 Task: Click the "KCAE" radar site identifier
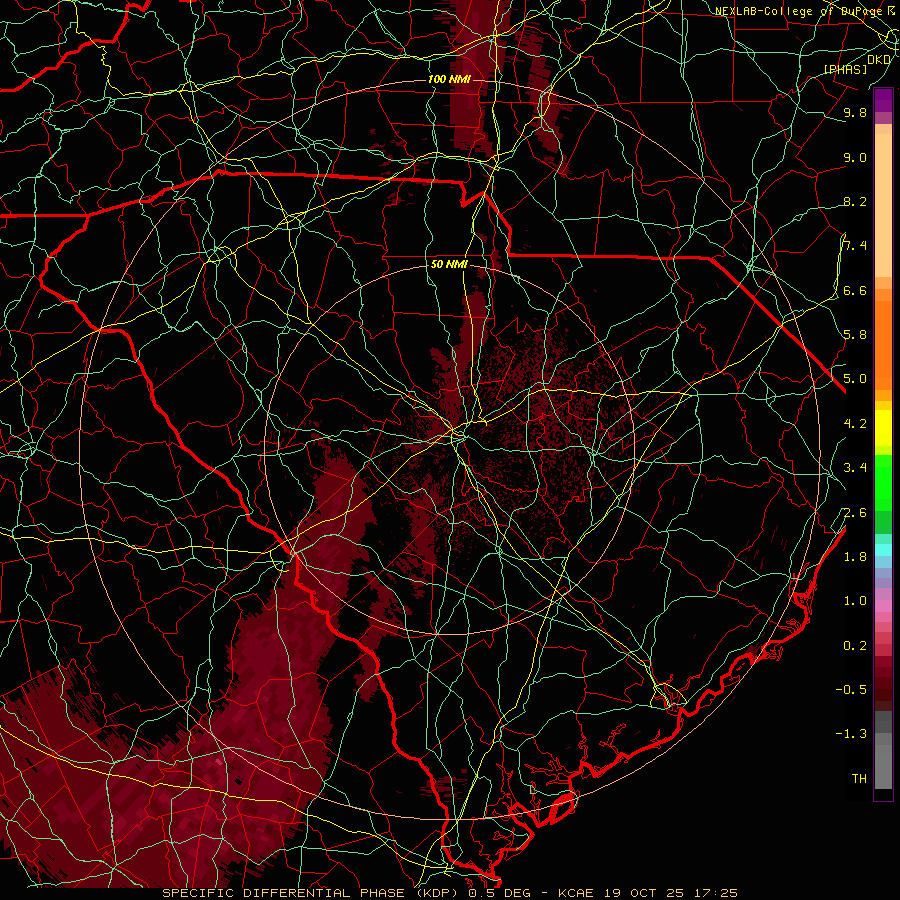point(577,893)
